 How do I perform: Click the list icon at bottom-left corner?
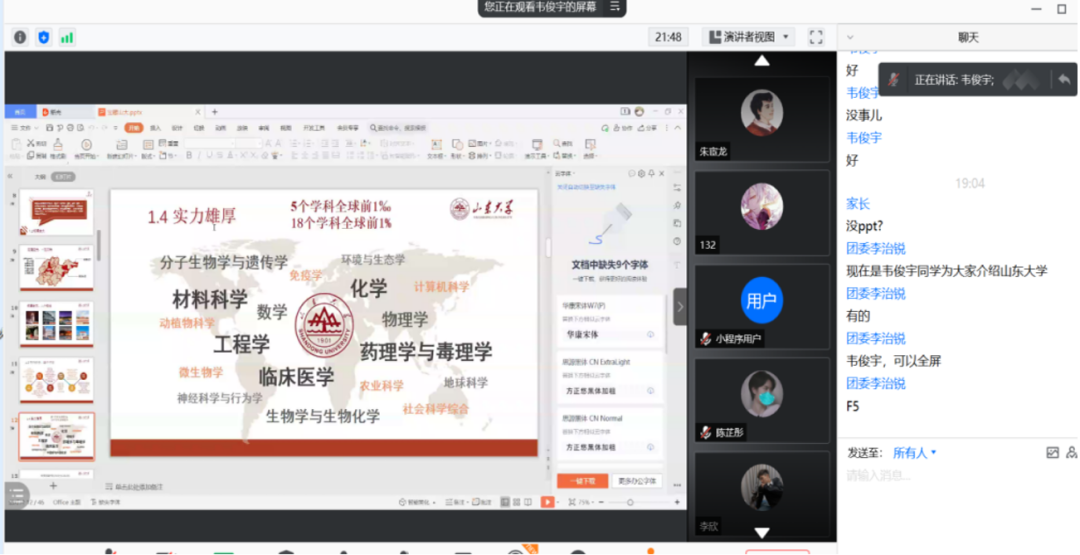(x=16, y=495)
